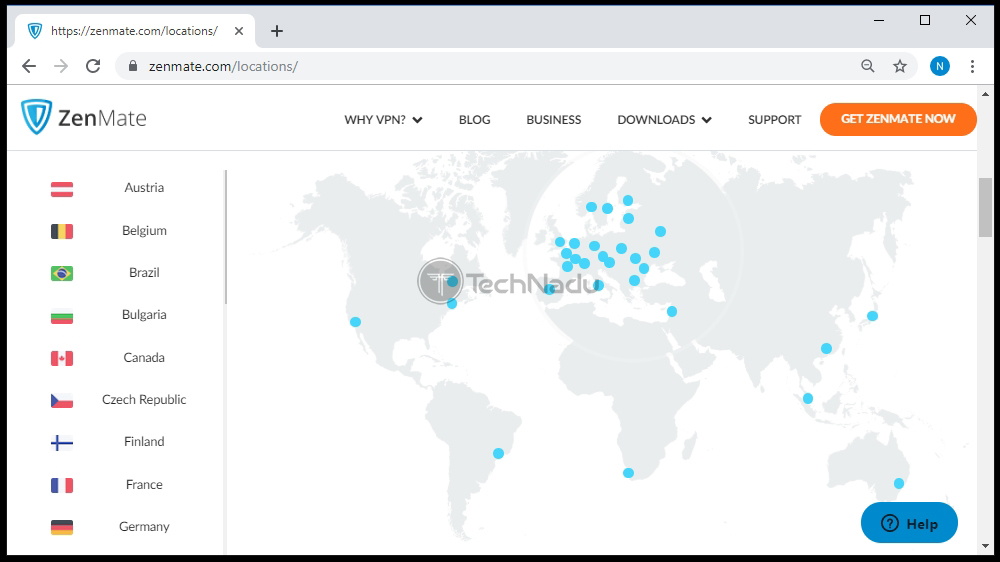Click the country list scrollbar
The width and height of the screenshot is (1000, 562).
tap(226, 237)
